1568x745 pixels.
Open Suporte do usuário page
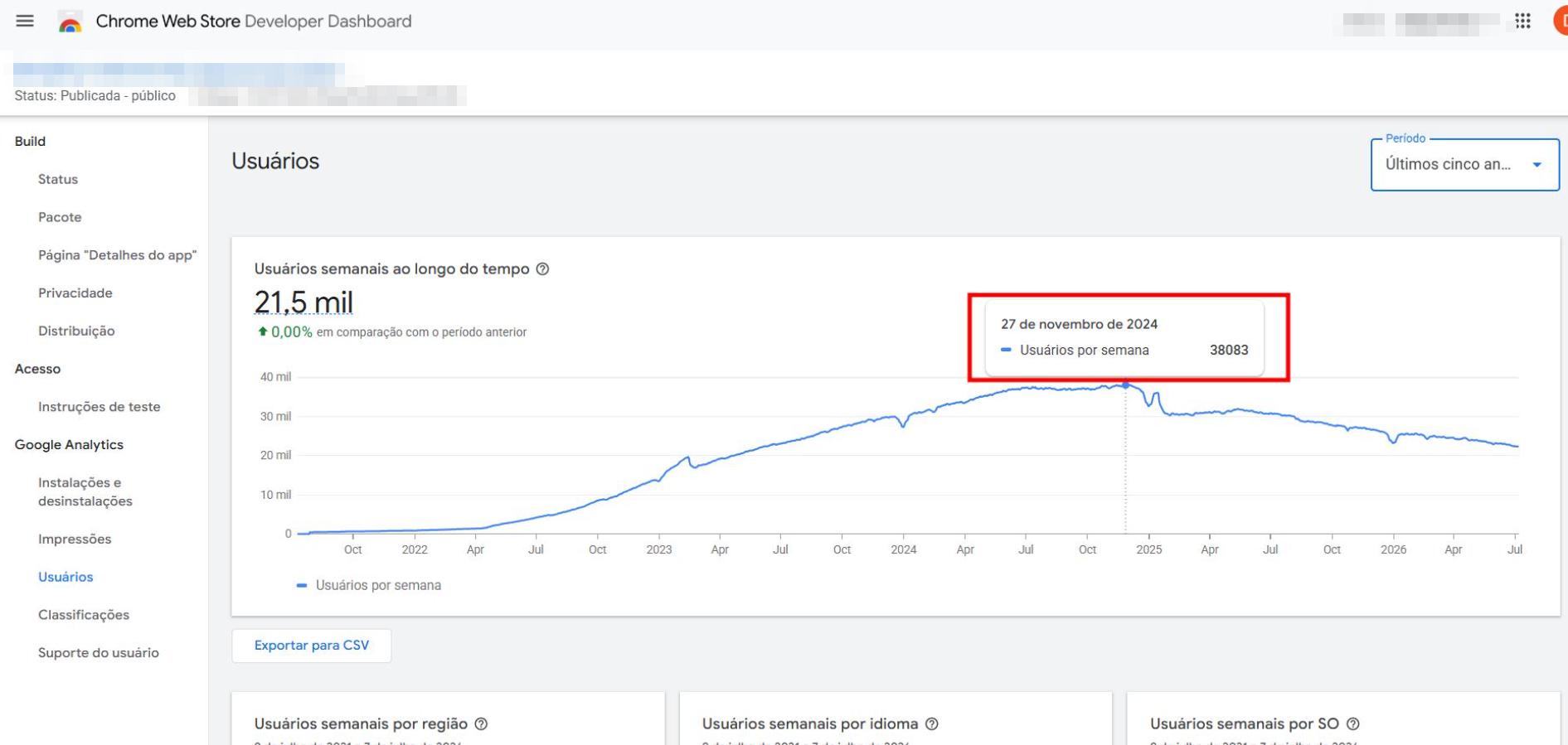99,653
